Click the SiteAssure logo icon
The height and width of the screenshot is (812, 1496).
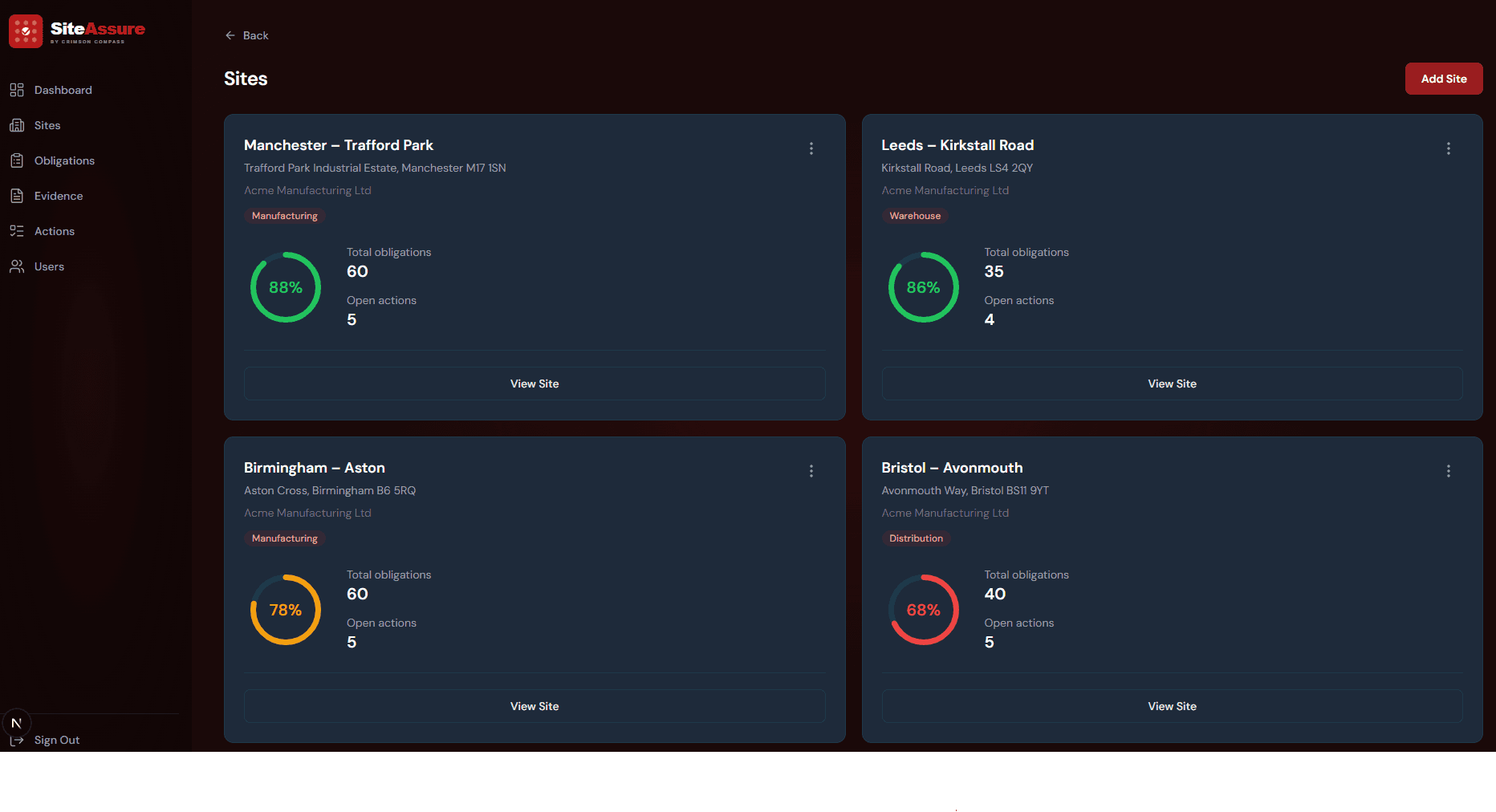coord(26,31)
